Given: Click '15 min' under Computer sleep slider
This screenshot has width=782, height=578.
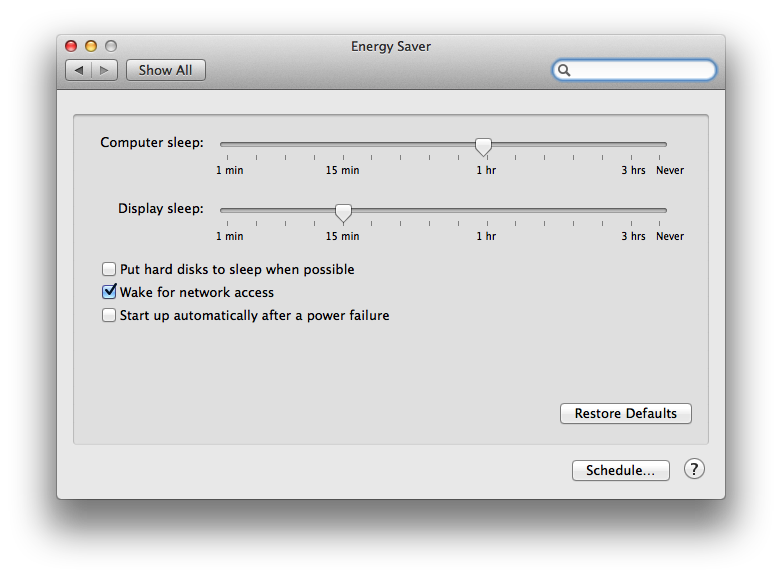Looking at the screenshot, I should point(343,170).
